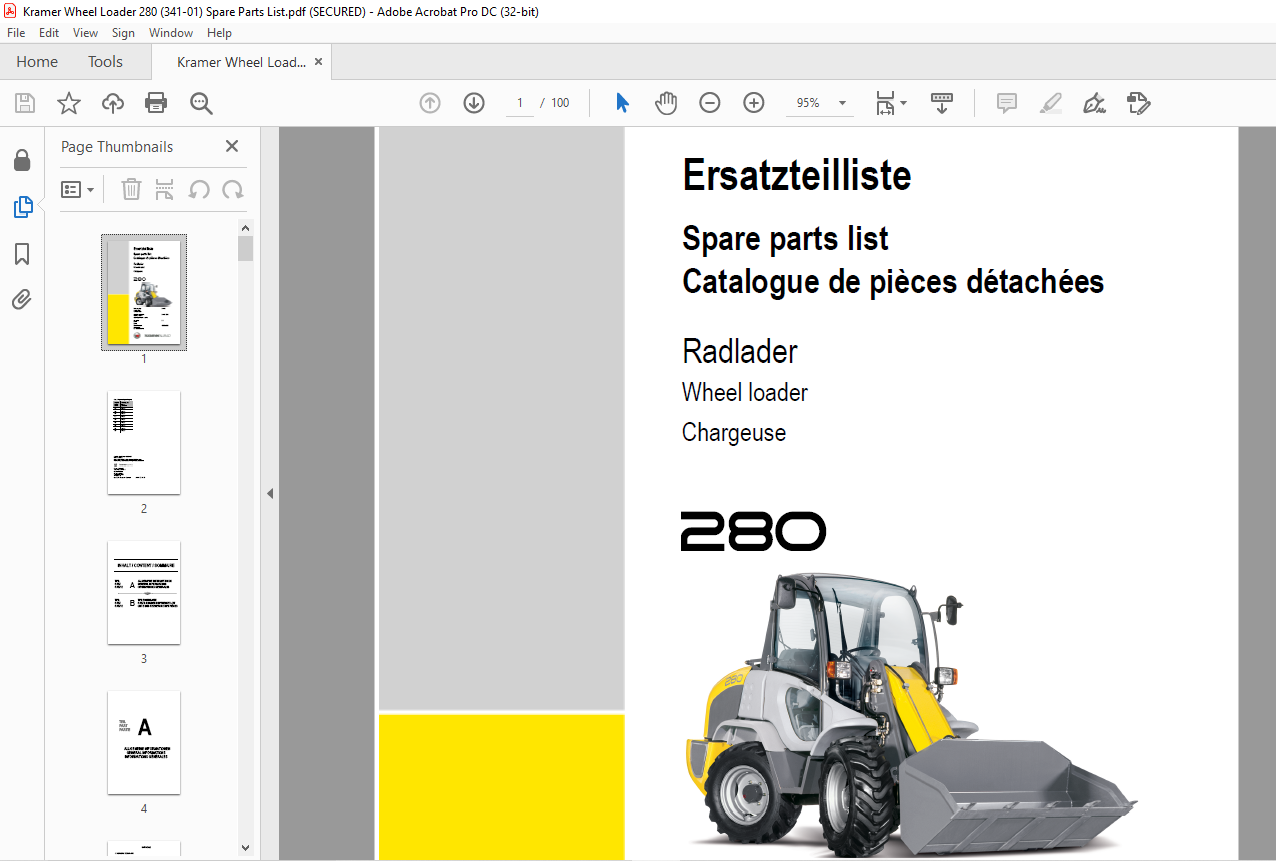
Task: Click the Spare parts list heading
Action: [x=785, y=239]
